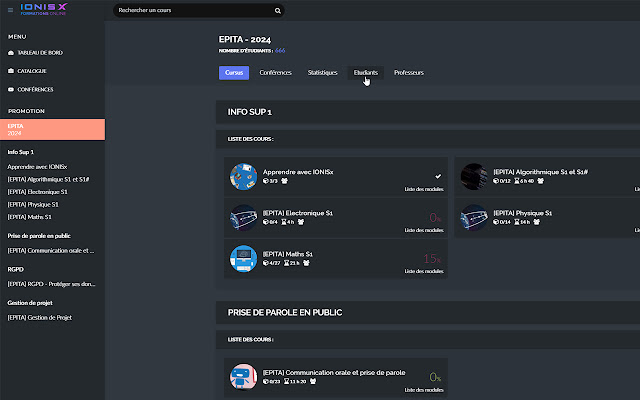Open sidebar link Communication orale et...

point(51,251)
